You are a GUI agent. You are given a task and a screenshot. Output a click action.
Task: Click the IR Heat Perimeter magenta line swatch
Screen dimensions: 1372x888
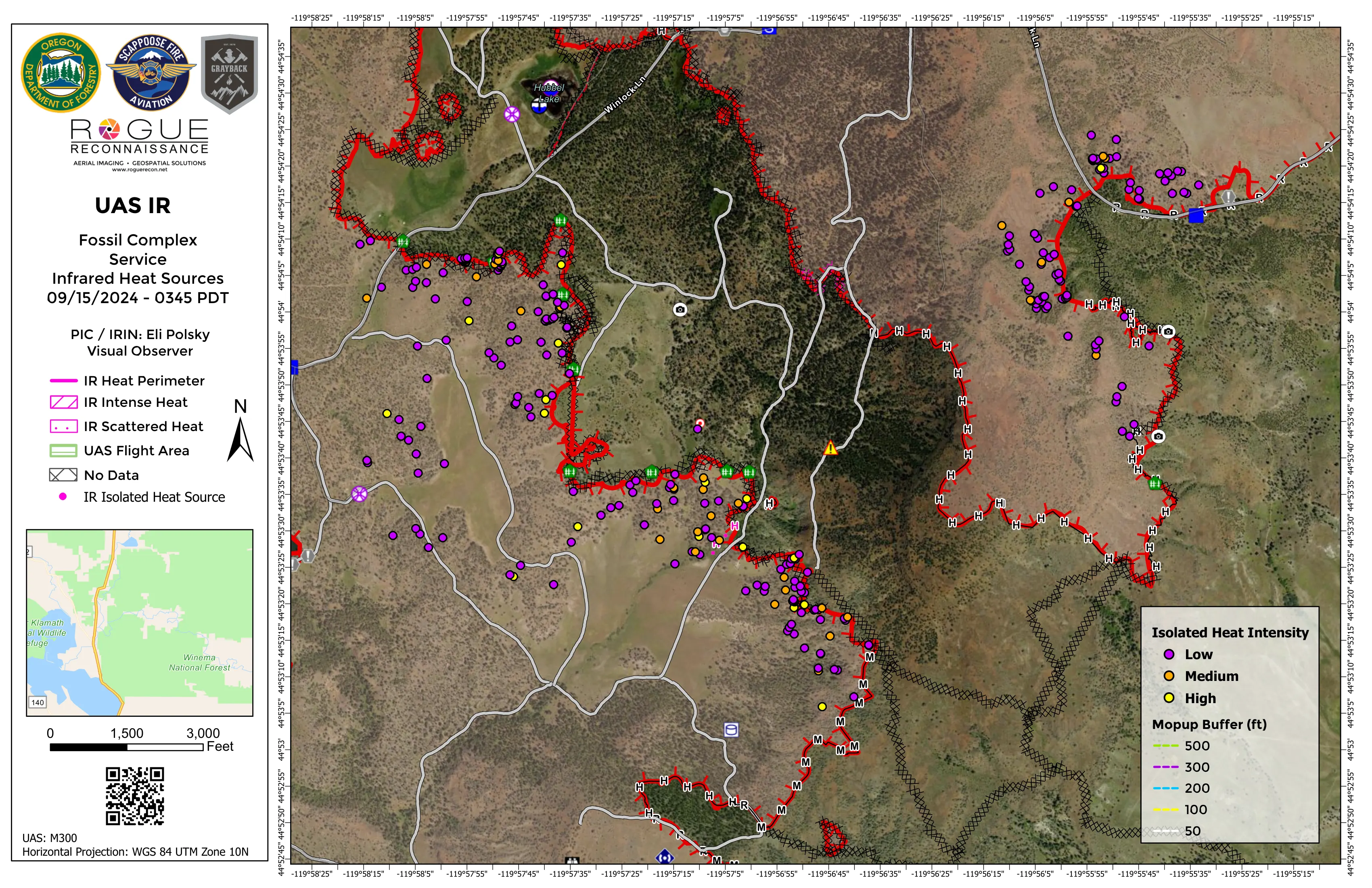(63, 381)
